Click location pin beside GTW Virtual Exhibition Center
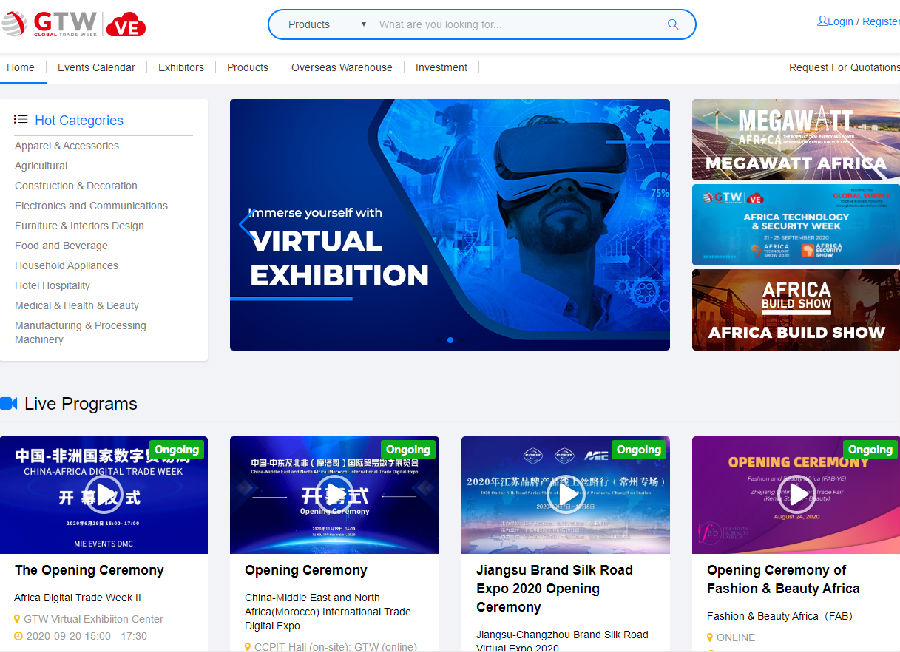This screenshot has height=652, width=900. (x=17, y=619)
